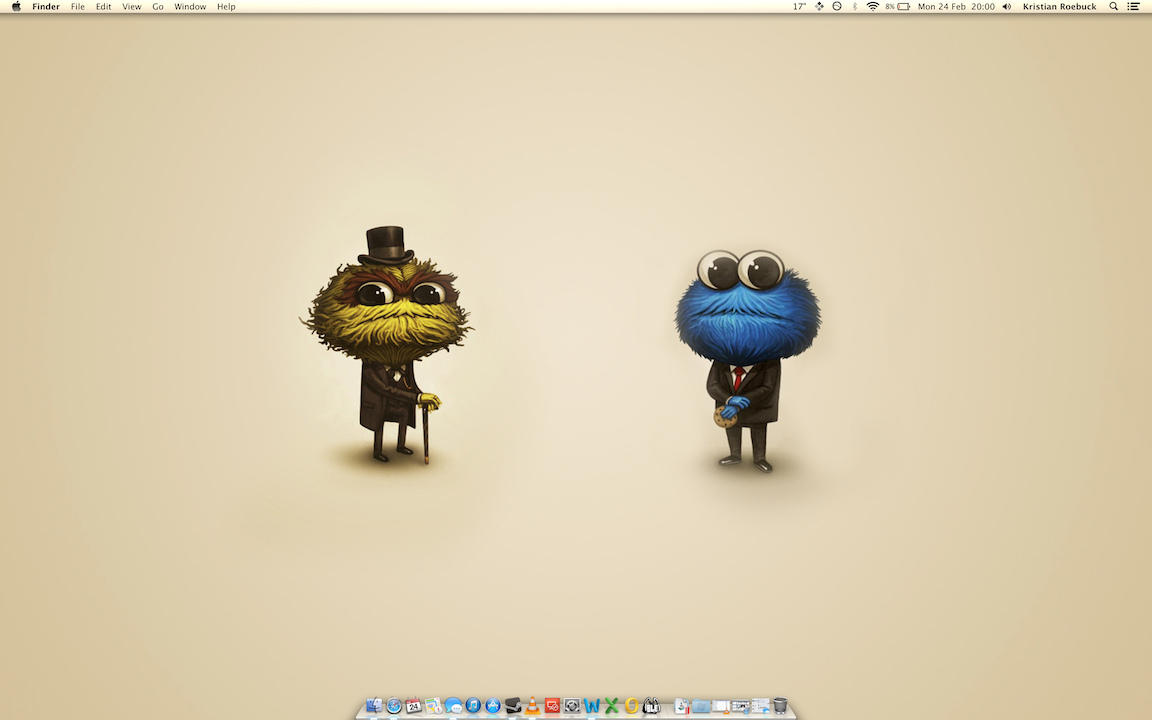Open the minimized window next to the Trash
Screen dimensions: 1152x720
760,705
